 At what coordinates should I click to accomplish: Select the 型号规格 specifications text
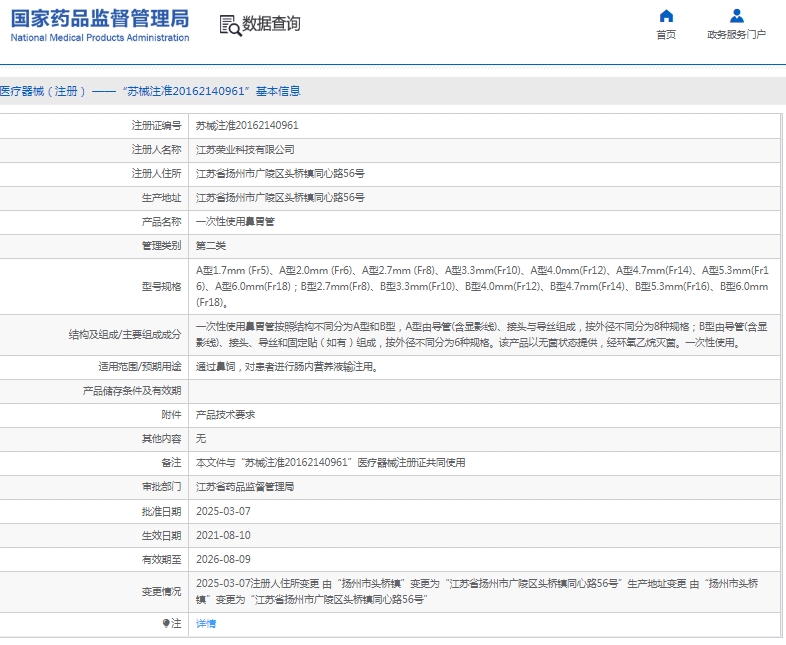(x=482, y=286)
